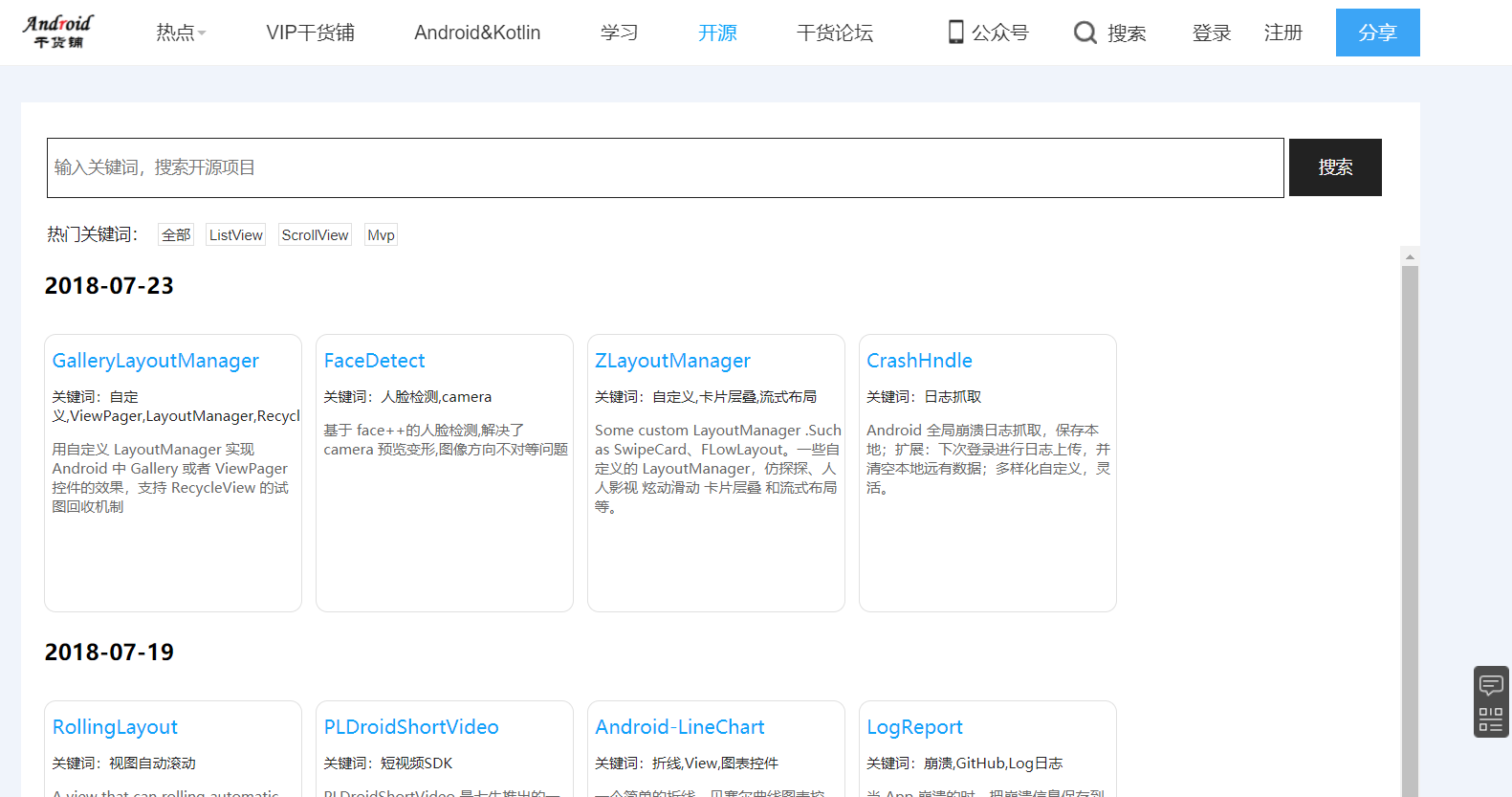The height and width of the screenshot is (797, 1512).
Task: Expand the 热点 dropdown menu
Action: tap(181, 33)
